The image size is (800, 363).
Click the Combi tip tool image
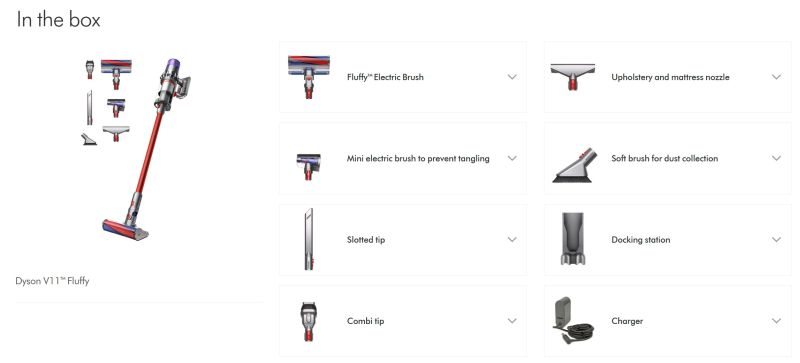(308, 321)
